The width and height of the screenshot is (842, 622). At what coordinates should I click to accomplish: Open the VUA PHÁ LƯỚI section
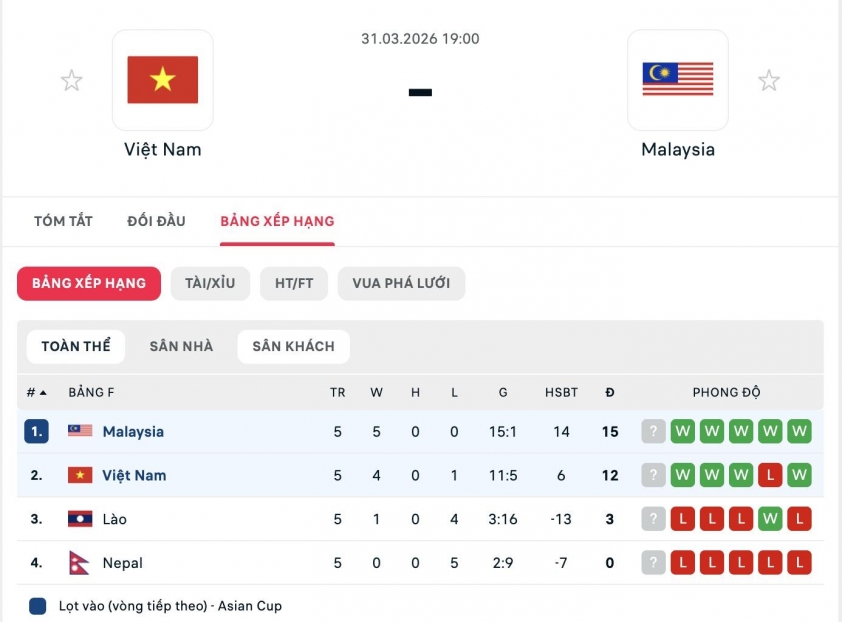pos(401,283)
